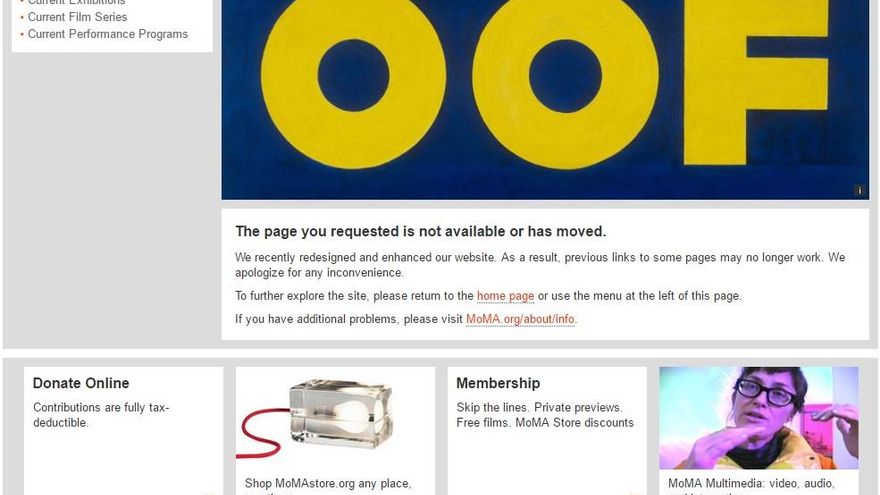The width and height of the screenshot is (880, 495).
Task: Open the Donate Online heading
Action: (x=81, y=383)
